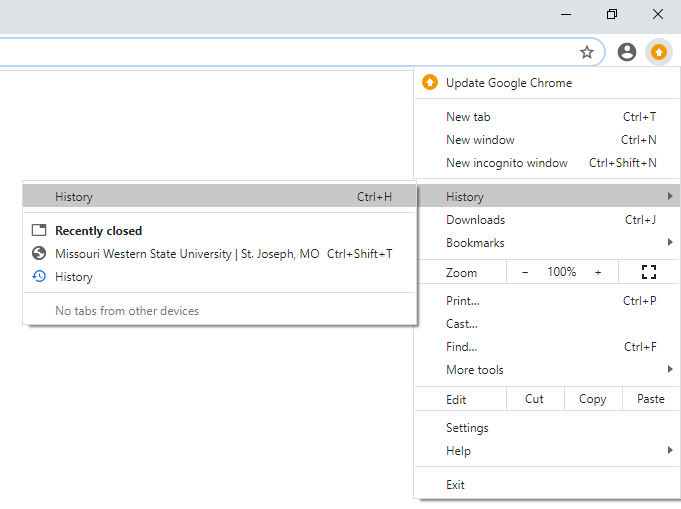Expand the Help submenu arrow
Image resolution: width=681 pixels, height=509 pixels.
[x=670, y=451]
